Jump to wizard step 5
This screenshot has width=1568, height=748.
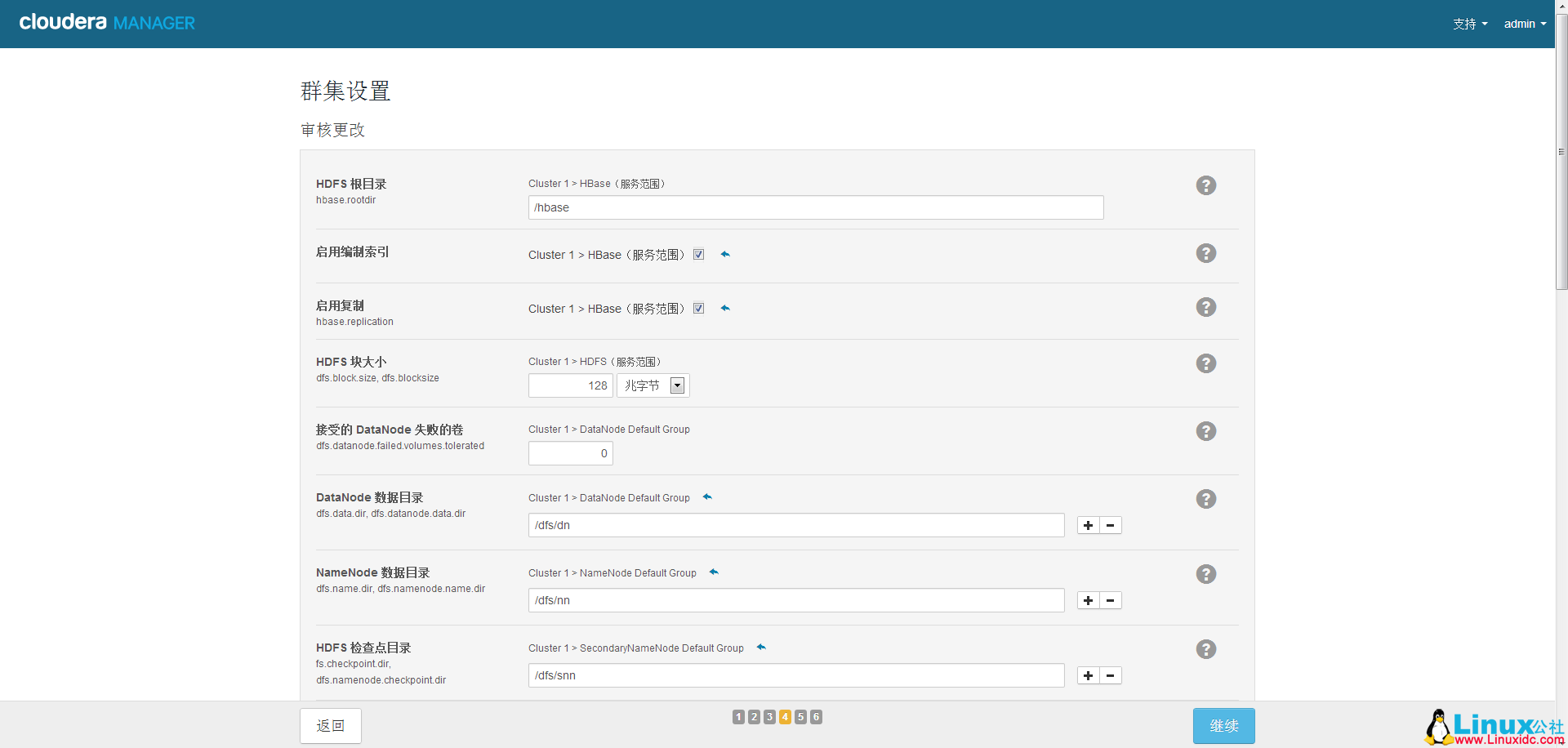800,717
